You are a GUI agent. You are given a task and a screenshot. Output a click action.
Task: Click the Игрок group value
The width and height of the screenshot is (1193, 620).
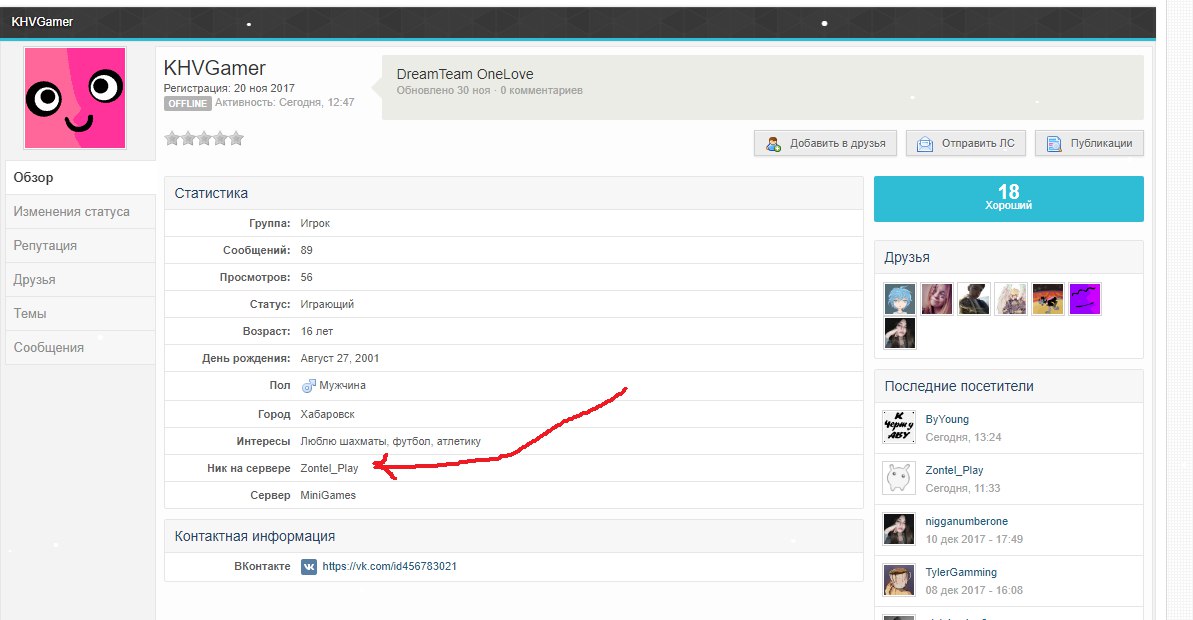click(315, 224)
